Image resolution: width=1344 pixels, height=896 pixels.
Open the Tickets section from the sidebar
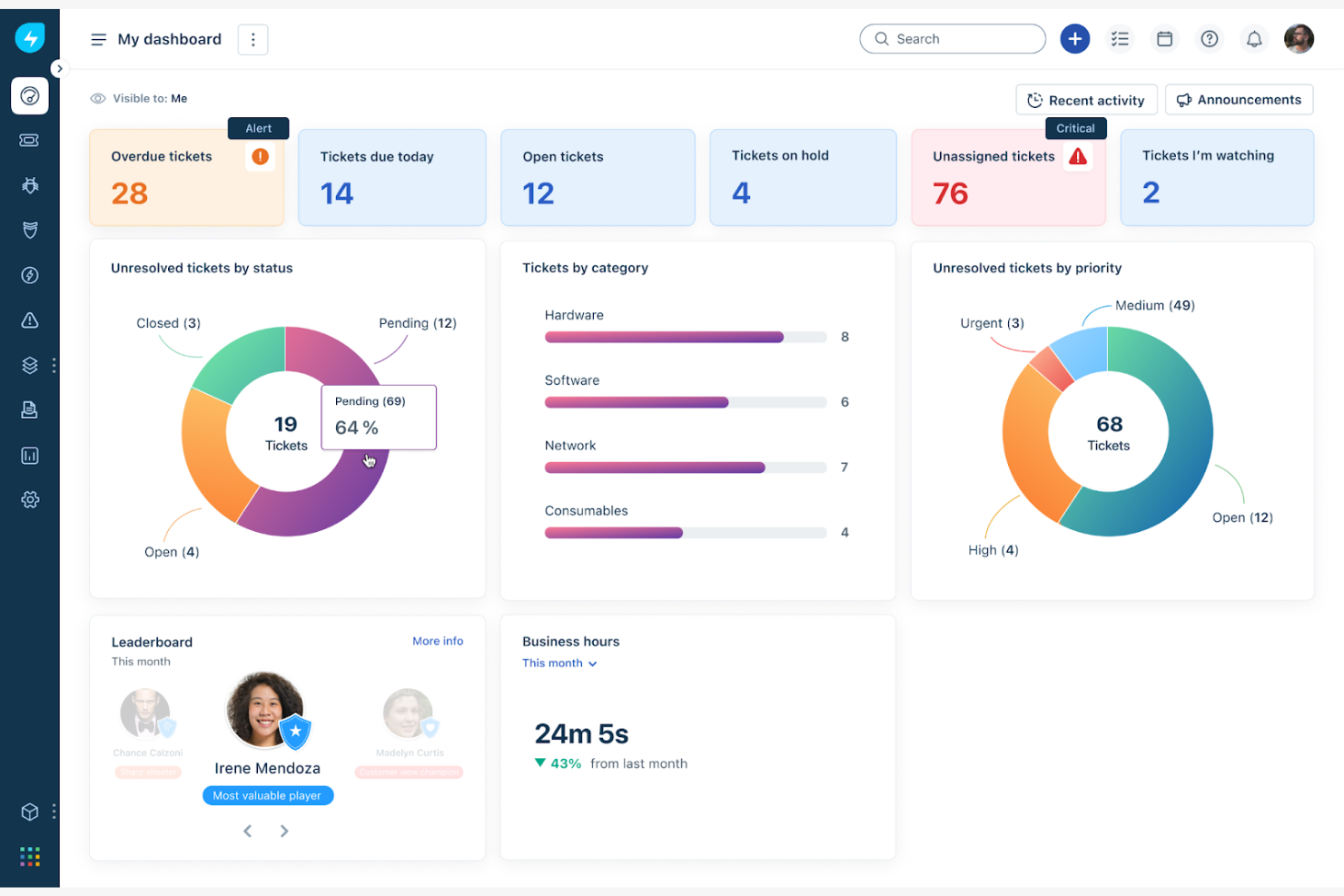coord(30,140)
